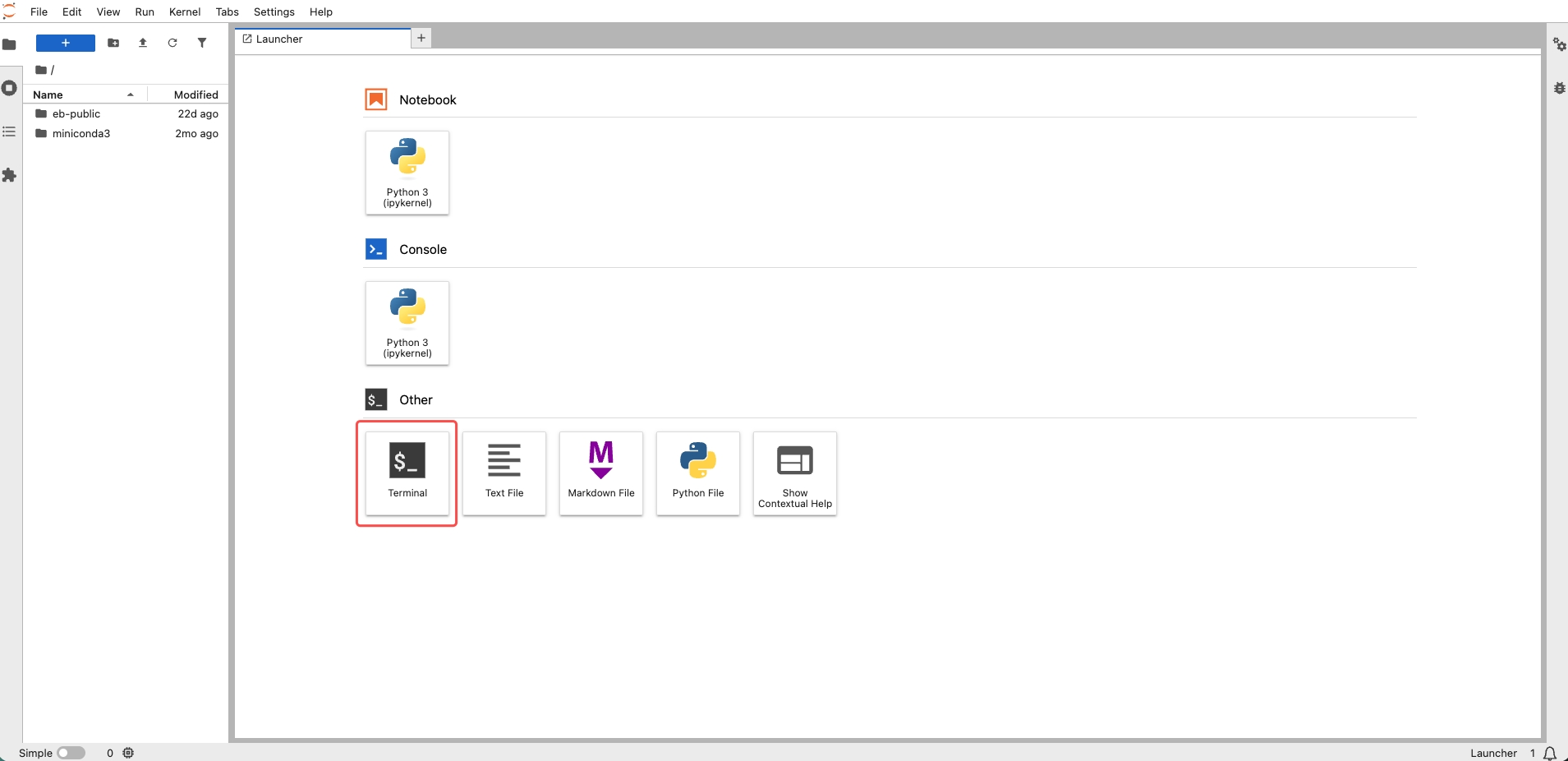This screenshot has height=761, width=1568.
Task: Open the miniconda3 folder
Action: click(80, 134)
